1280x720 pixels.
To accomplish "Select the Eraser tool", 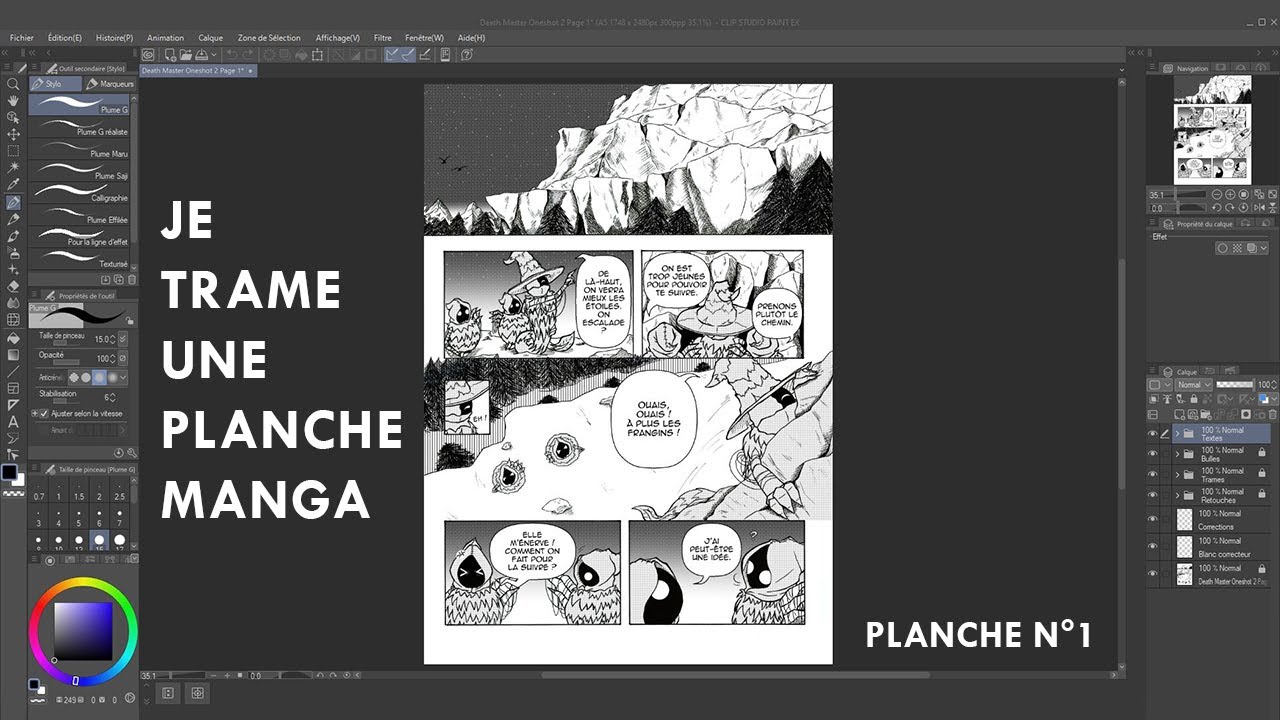I will 13,286.
